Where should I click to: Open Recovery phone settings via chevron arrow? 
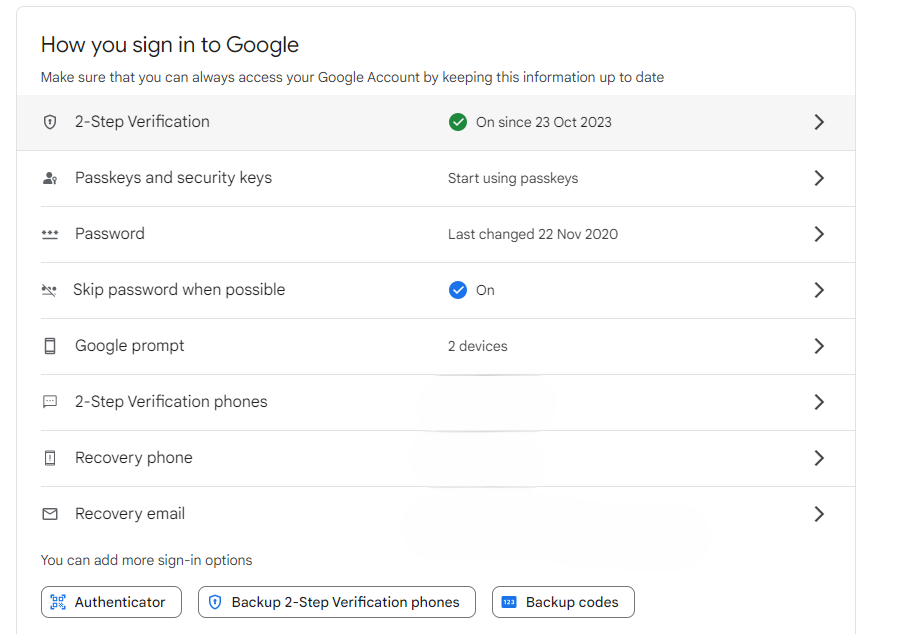point(819,458)
